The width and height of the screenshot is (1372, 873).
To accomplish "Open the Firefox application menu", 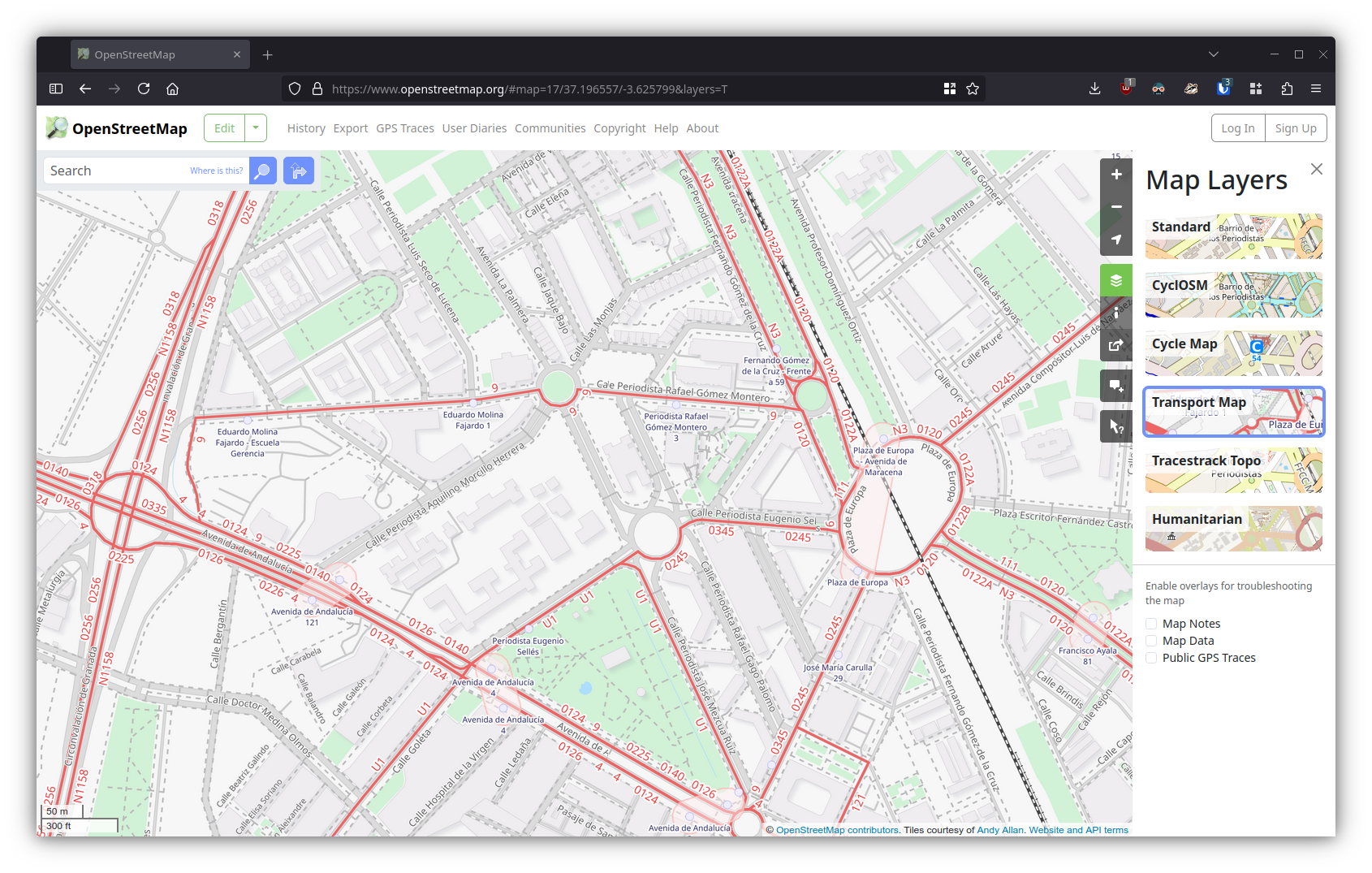I will [1316, 89].
